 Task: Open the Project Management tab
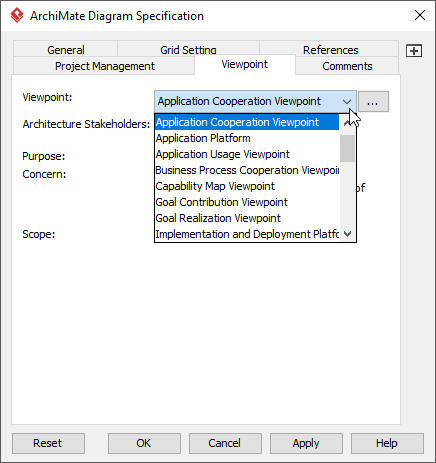point(104,66)
